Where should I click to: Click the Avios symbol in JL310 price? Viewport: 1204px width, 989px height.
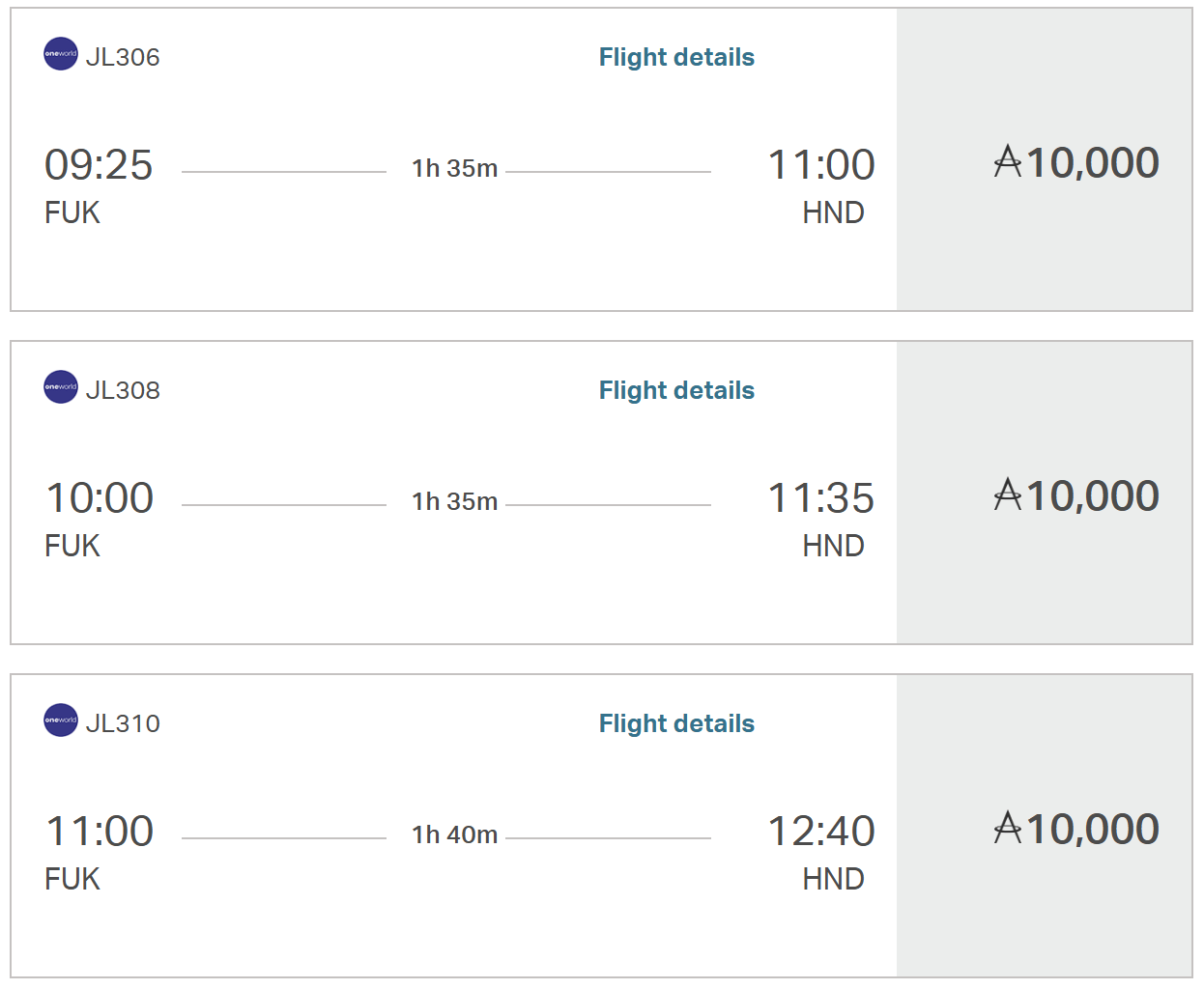tap(1008, 828)
